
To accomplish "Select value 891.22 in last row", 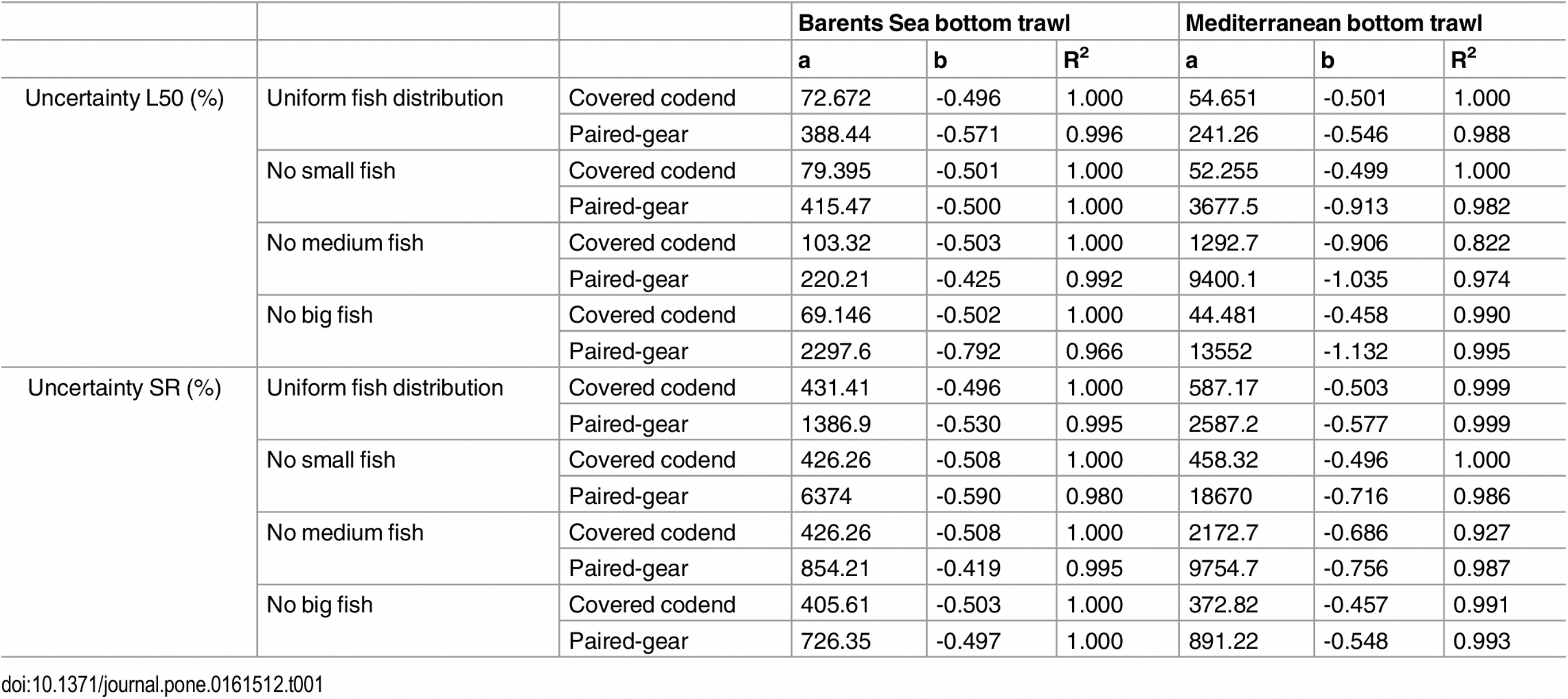I will coord(1223,641).
